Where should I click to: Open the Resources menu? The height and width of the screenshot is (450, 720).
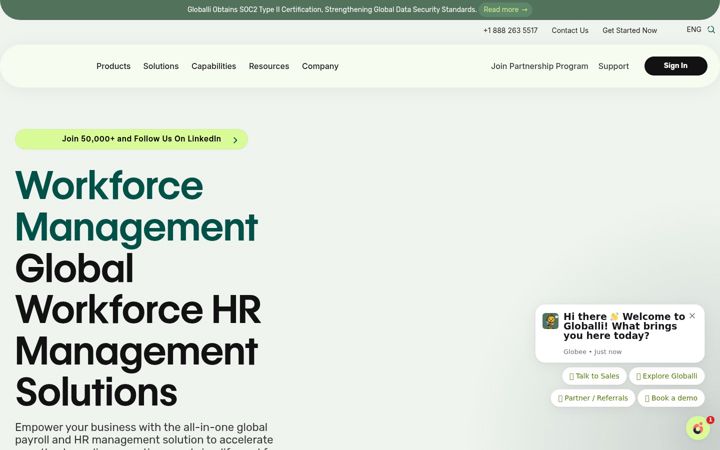tap(269, 66)
